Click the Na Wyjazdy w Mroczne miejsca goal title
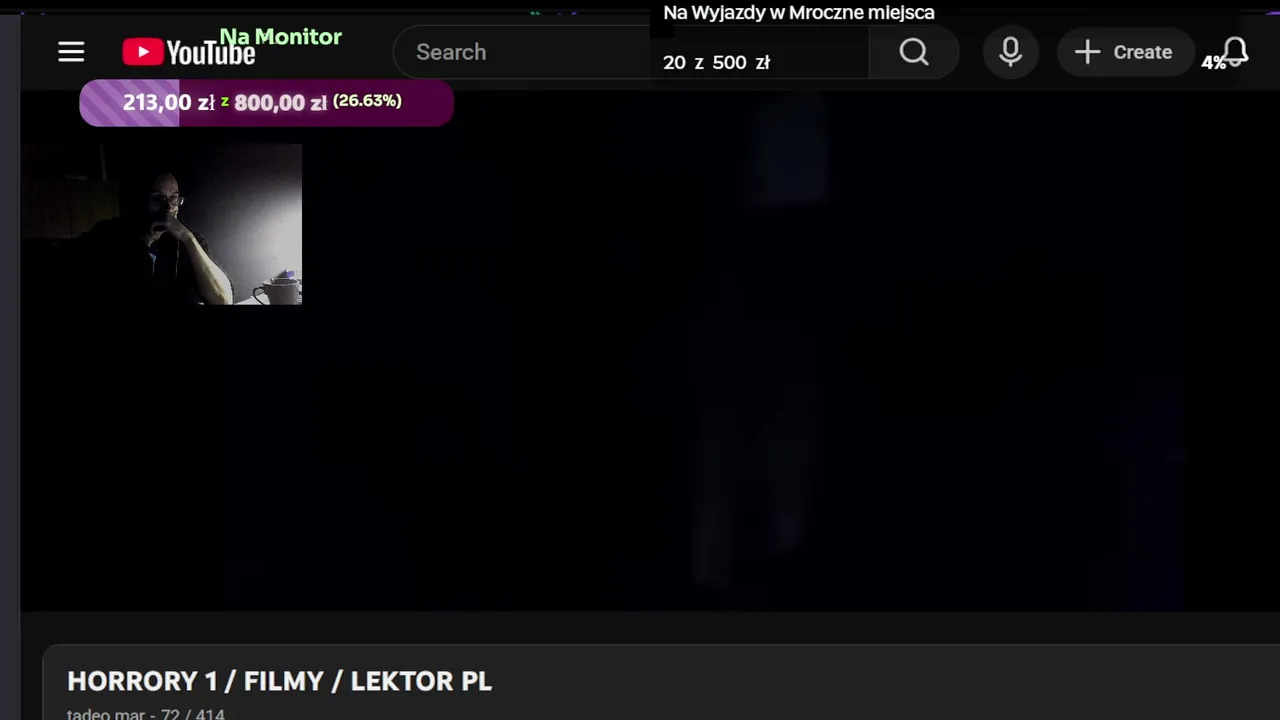The image size is (1280, 720). (799, 13)
